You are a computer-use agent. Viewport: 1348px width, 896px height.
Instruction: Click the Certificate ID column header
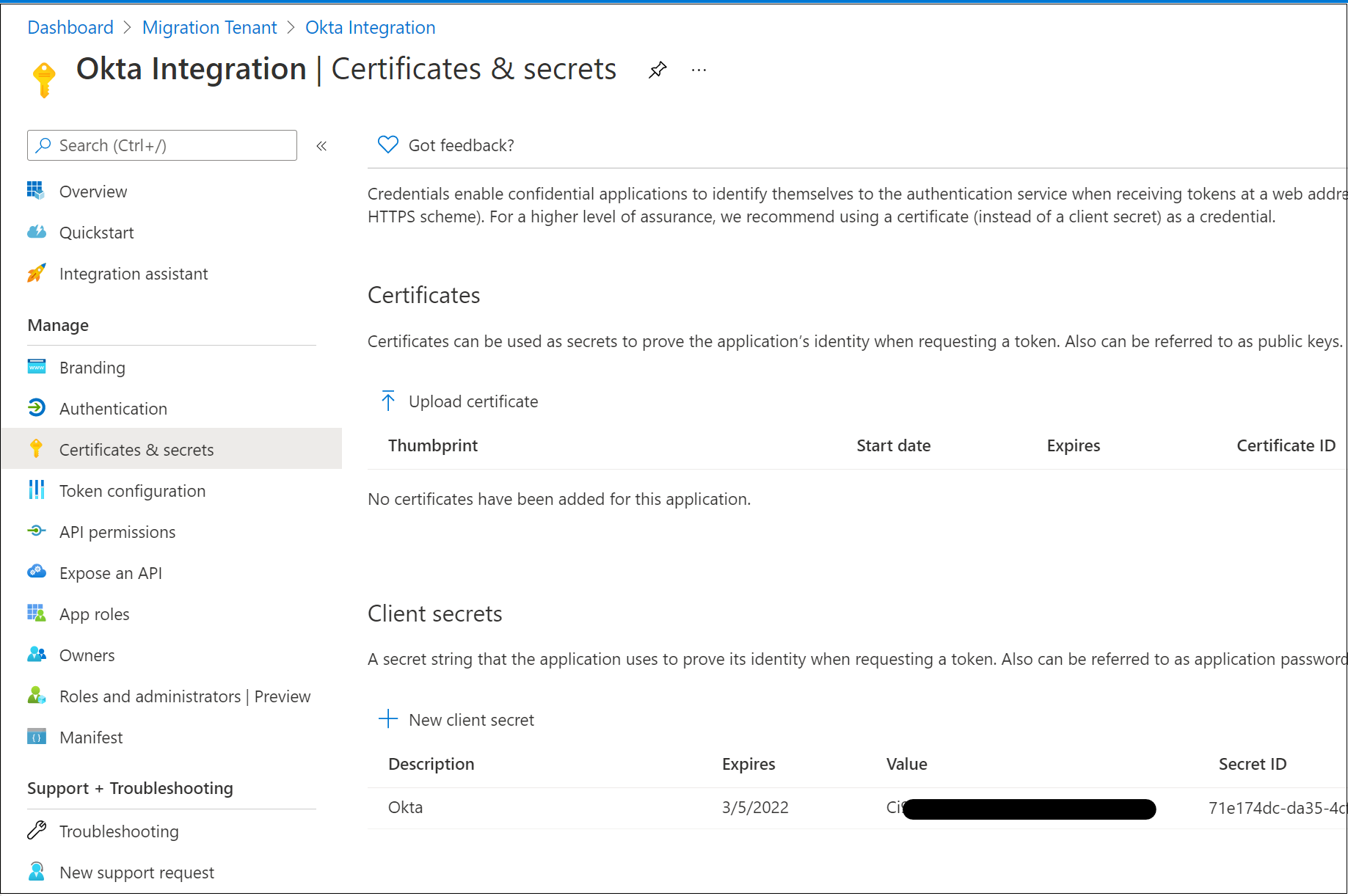(1286, 445)
